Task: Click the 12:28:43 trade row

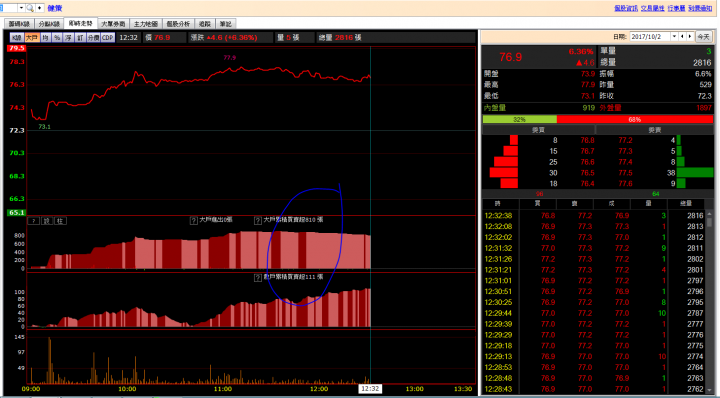Action: (x=593, y=389)
